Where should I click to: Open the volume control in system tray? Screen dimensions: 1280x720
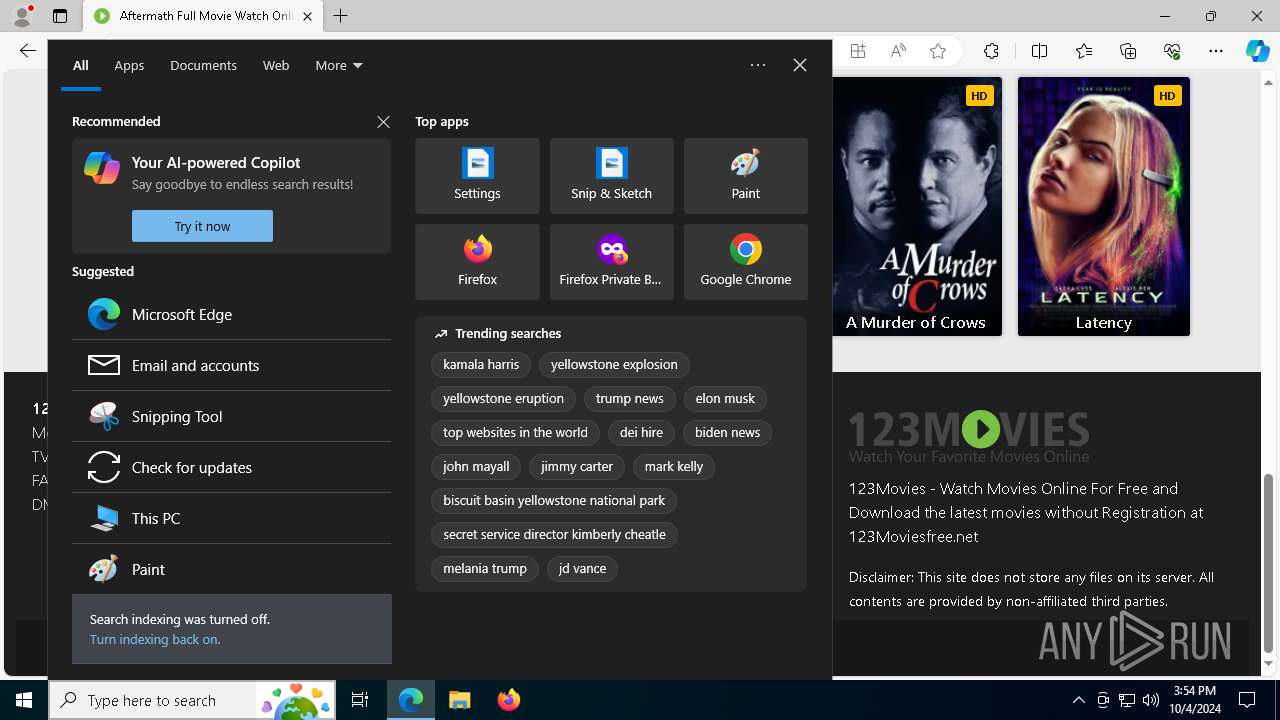(x=1151, y=700)
